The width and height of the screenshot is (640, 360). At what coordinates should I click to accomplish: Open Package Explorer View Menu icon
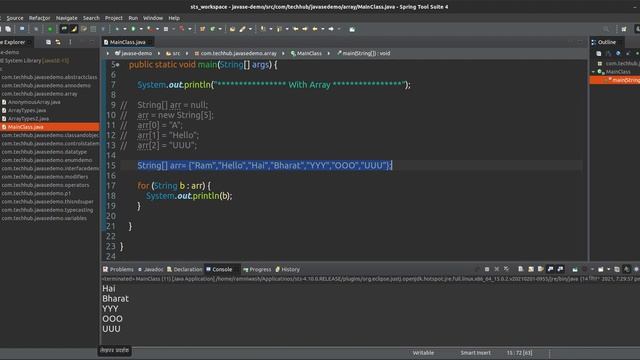tap(70, 42)
